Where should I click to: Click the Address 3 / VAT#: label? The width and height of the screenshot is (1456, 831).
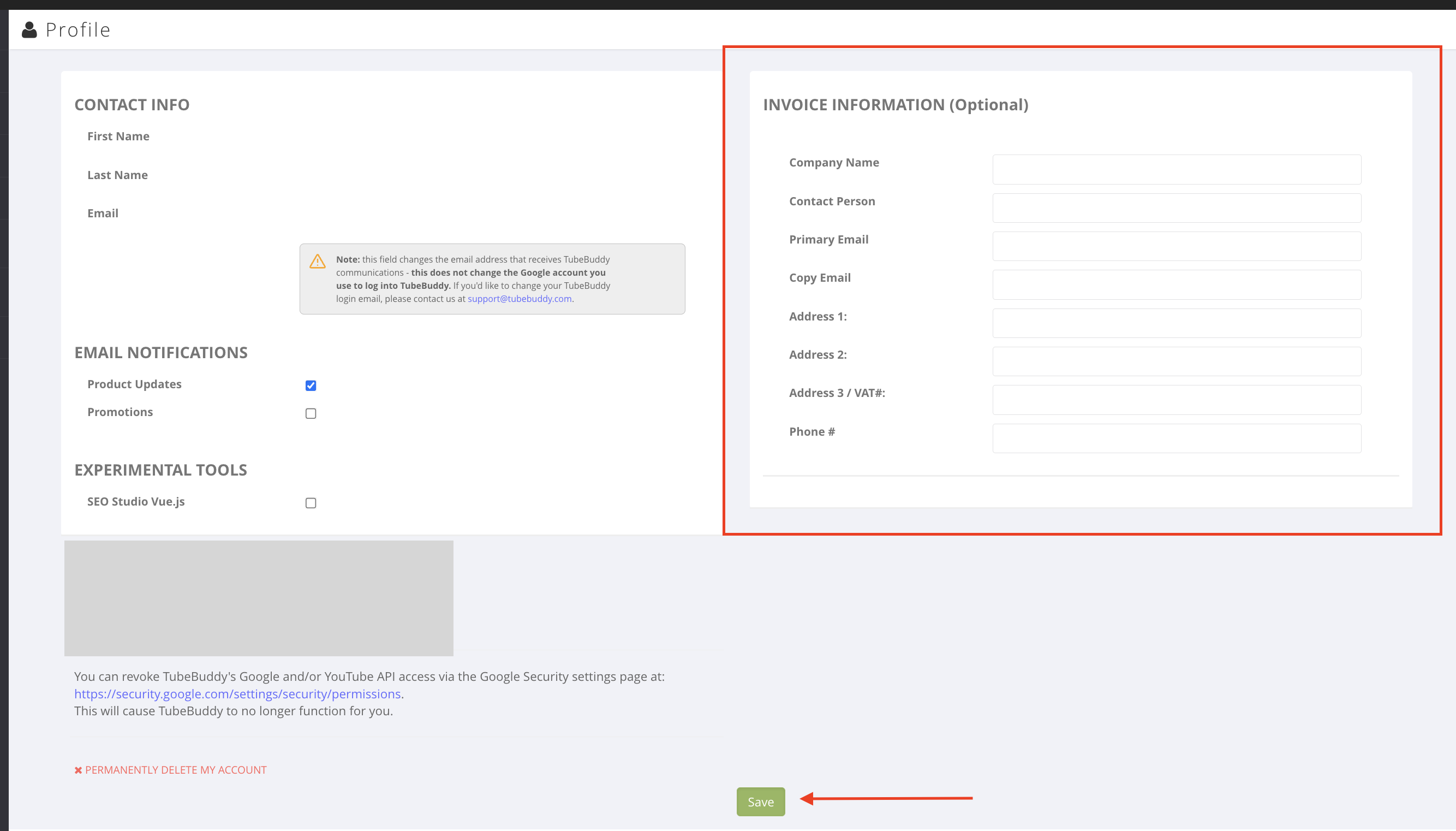(837, 393)
